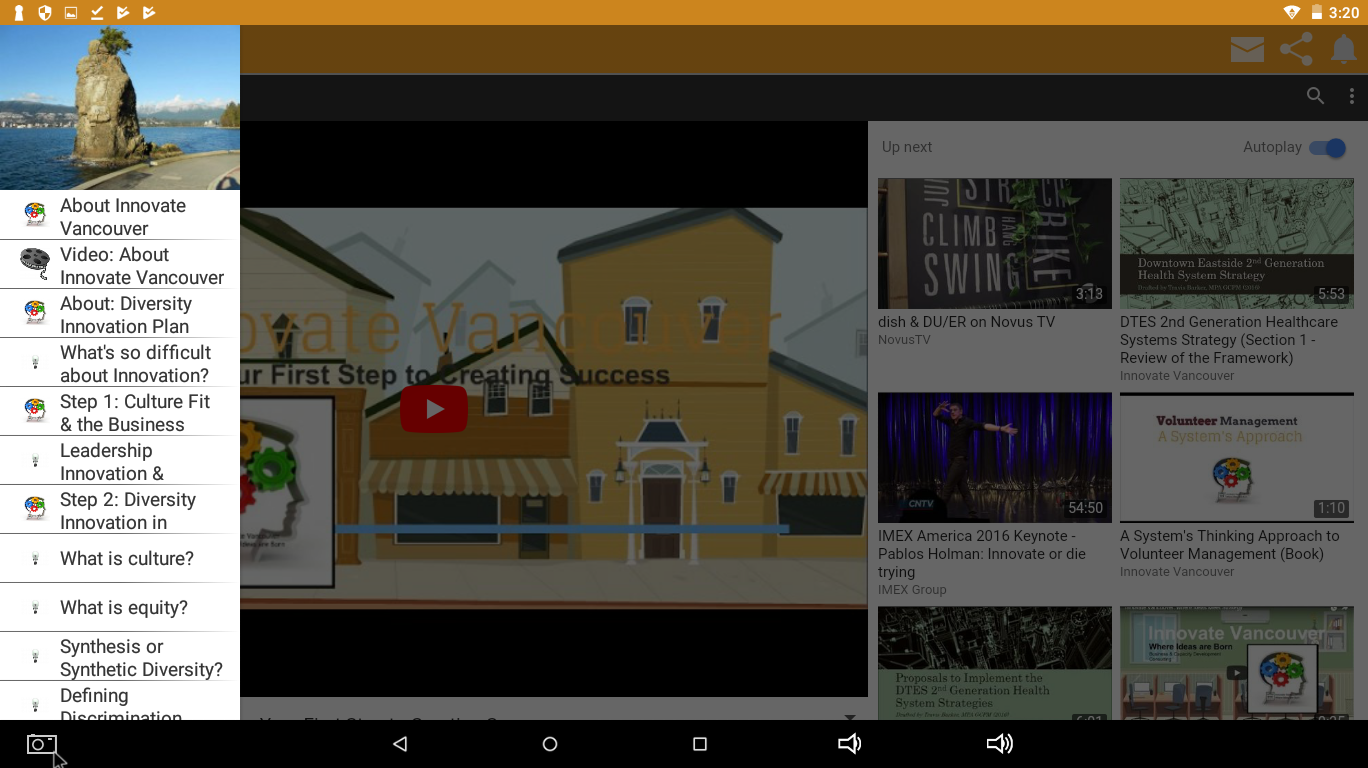Click film reel icon beside Video item
1368x768 pixels.
(35, 264)
